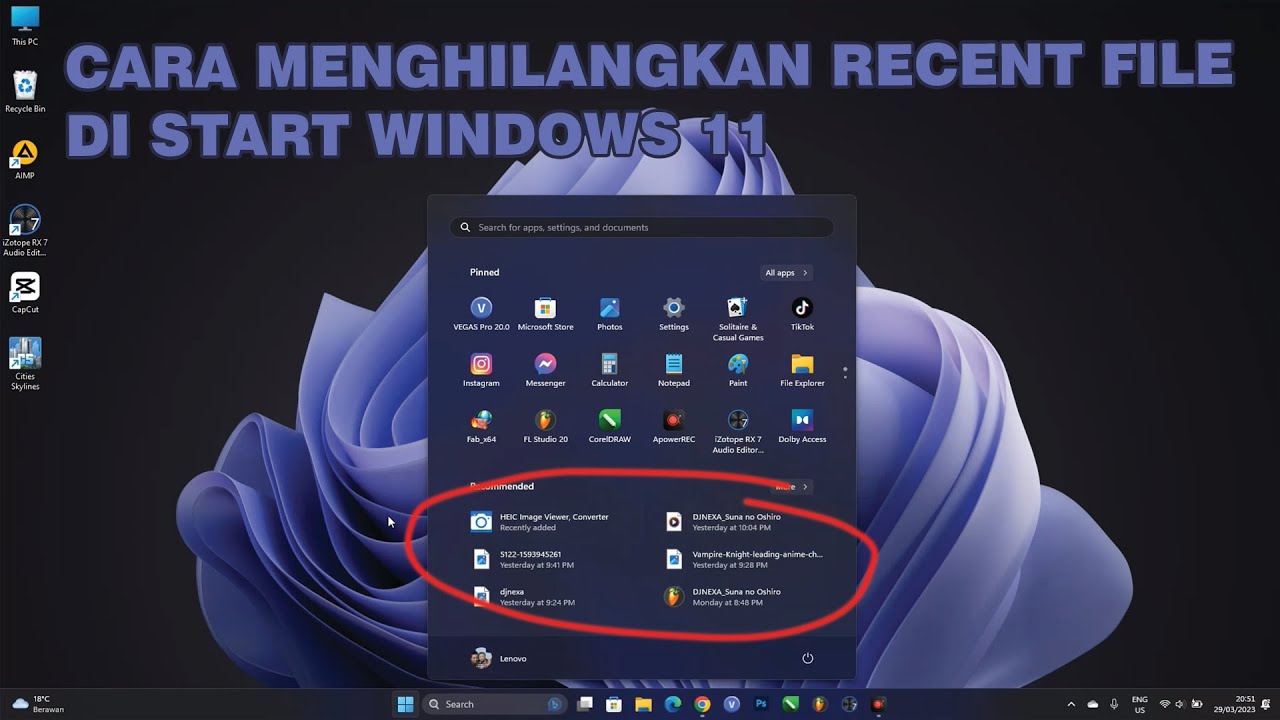Viewport: 1280px width, 720px height.
Task: Open the Bing icon in taskbar search
Action: [x=554, y=704]
